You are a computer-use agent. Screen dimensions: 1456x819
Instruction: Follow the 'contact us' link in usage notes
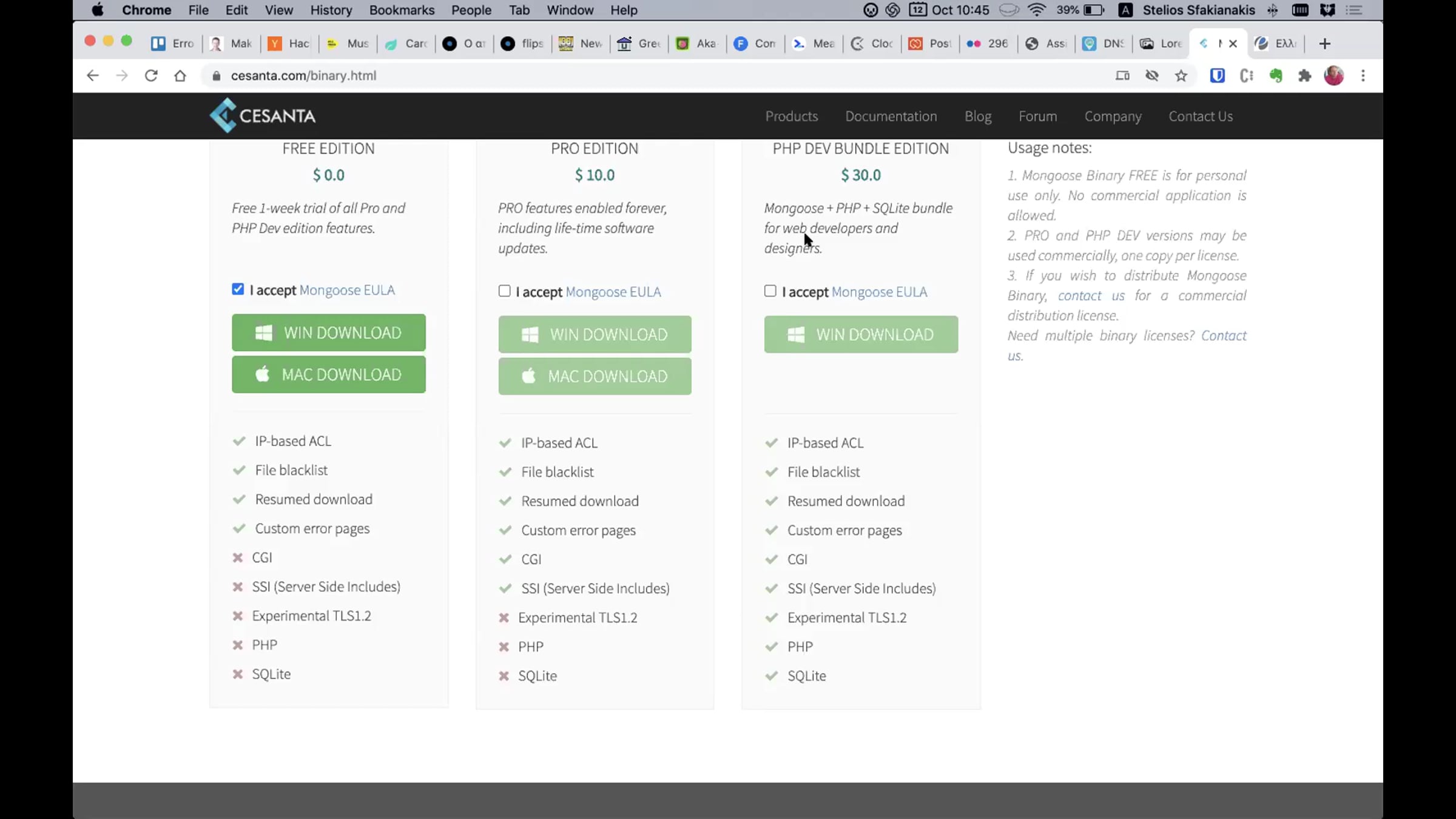click(x=1091, y=295)
